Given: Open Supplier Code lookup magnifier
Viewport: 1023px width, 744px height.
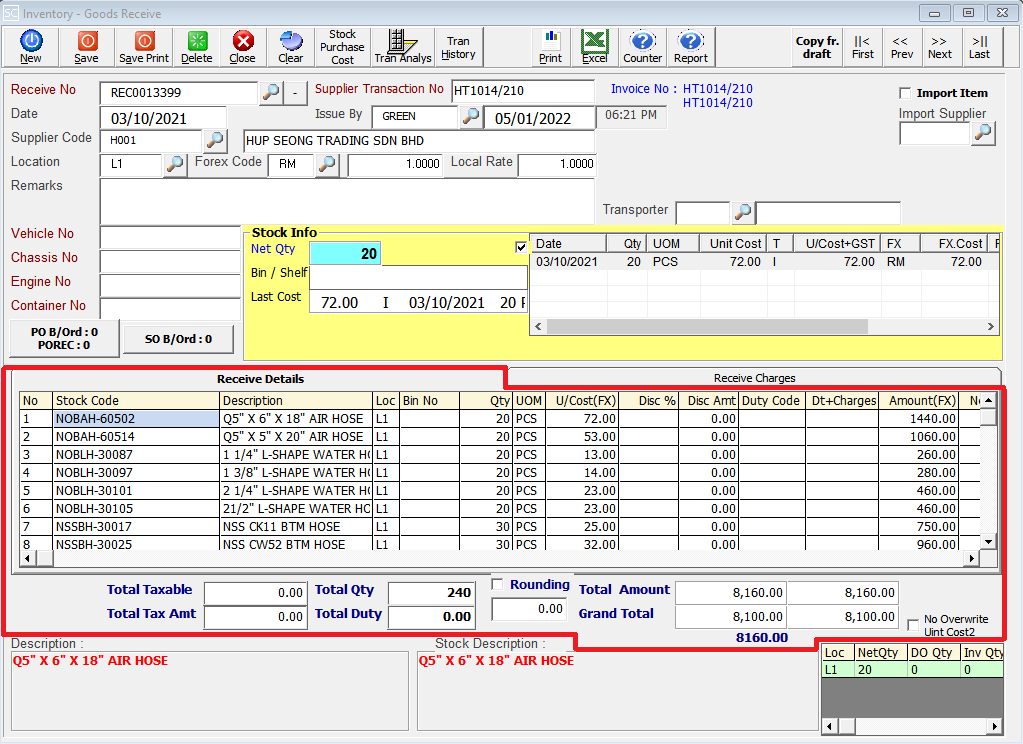Looking at the screenshot, I should tap(215, 140).
